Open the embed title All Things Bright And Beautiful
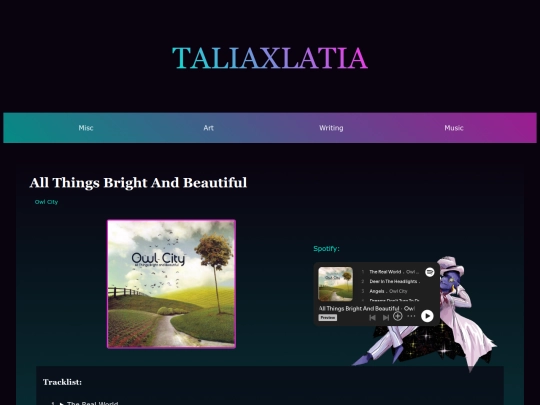The image size is (540, 405). (x=359, y=308)
